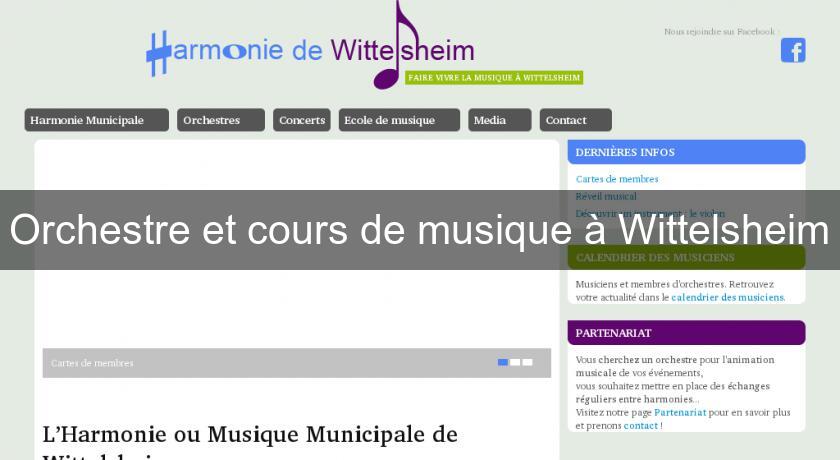Click the Orchestre et cours de musique banner
The width and height of the screenshot is (840, 460).
420,230
